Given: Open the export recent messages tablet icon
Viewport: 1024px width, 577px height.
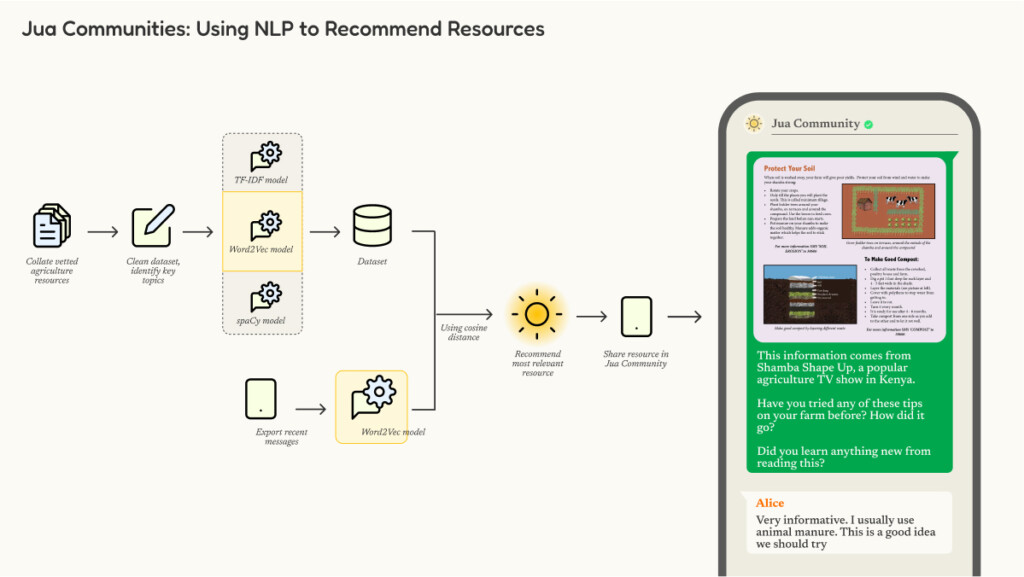Looking at the screenshot, I should 261,400.
